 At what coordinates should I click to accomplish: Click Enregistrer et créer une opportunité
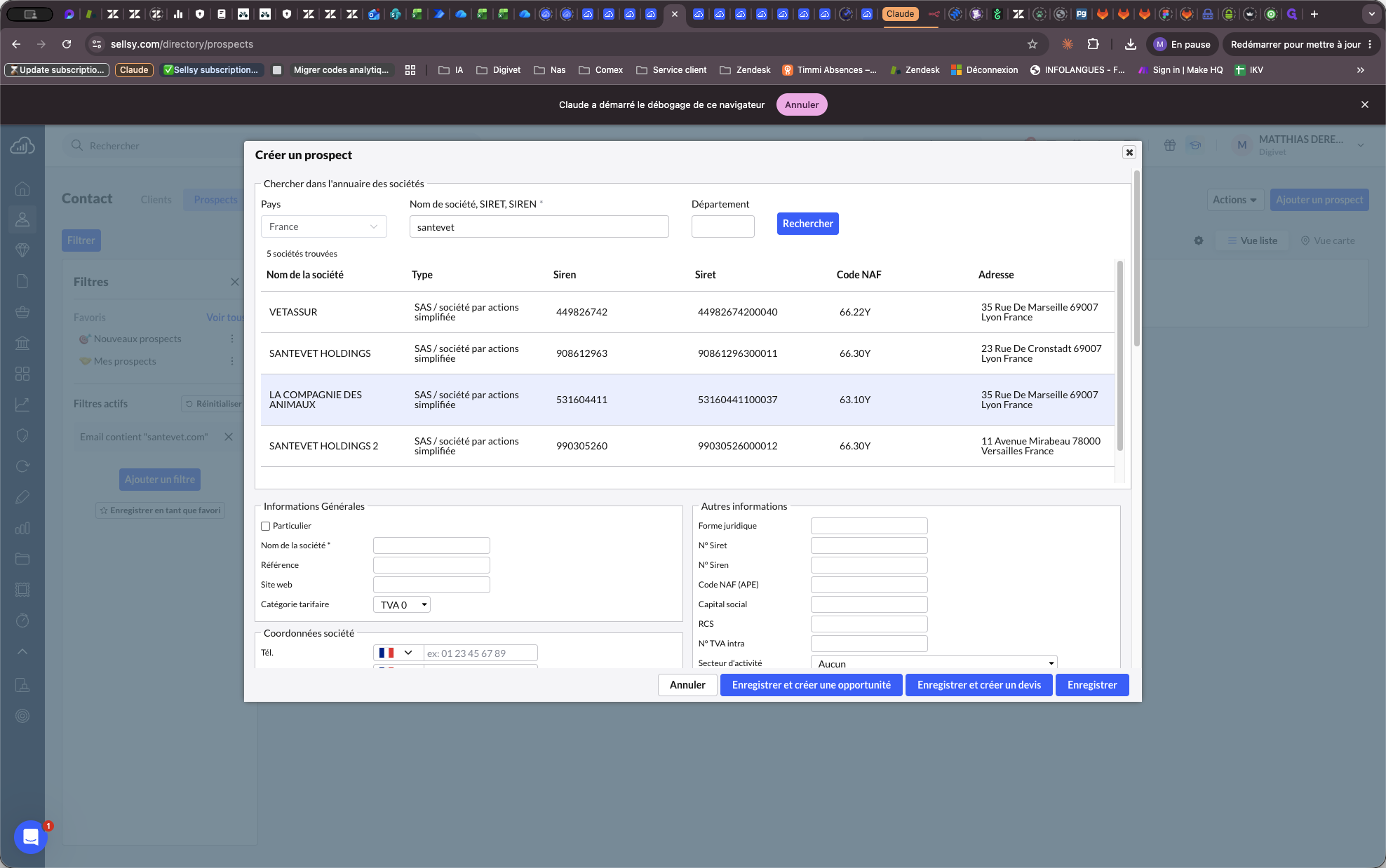coord(812,685)
